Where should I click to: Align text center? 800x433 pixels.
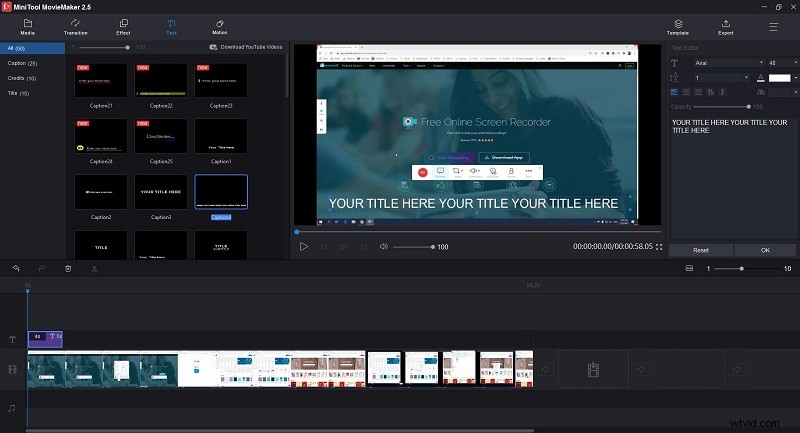[x=686, y=92]
